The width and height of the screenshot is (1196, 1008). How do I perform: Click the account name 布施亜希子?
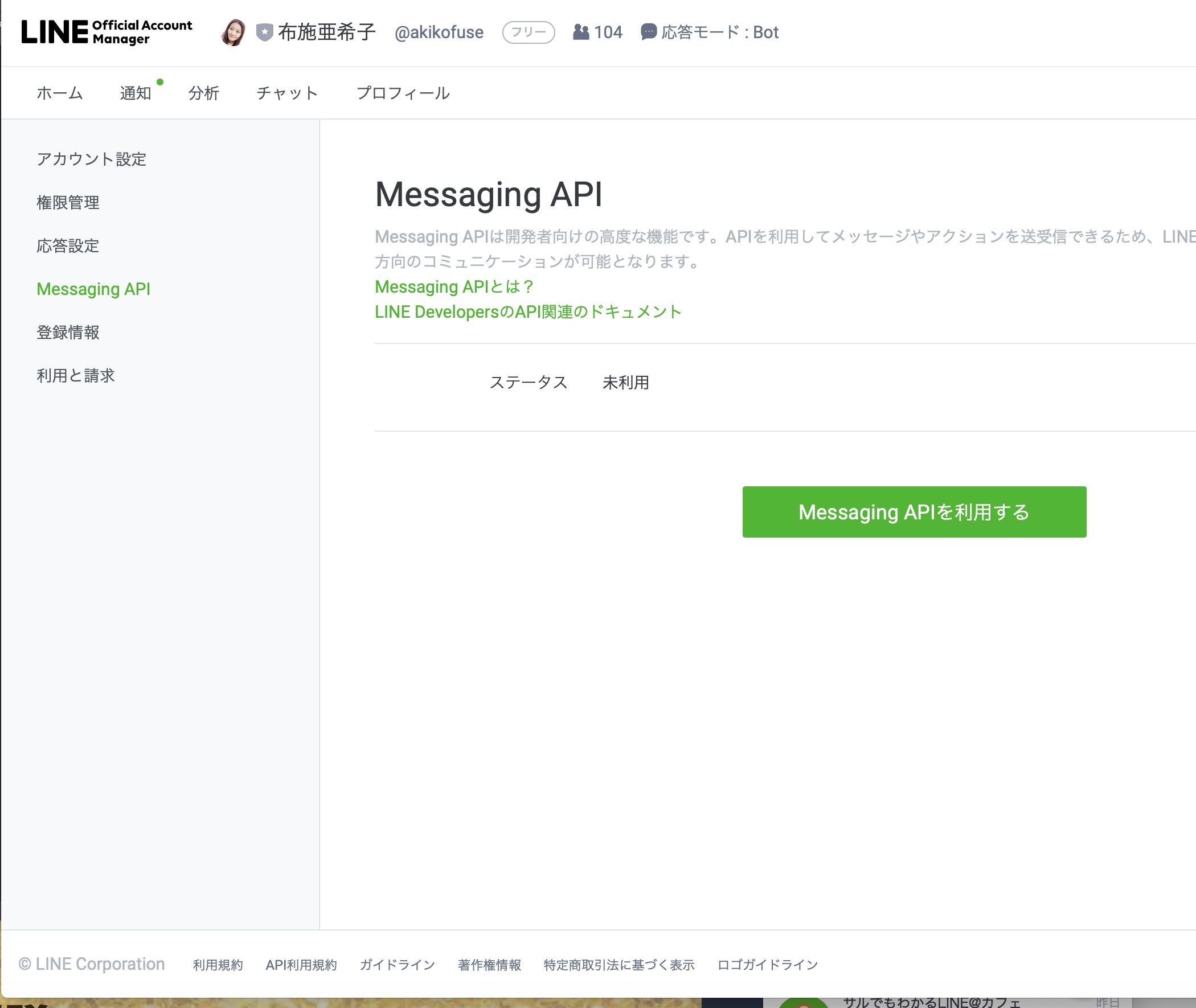point(327,32)
